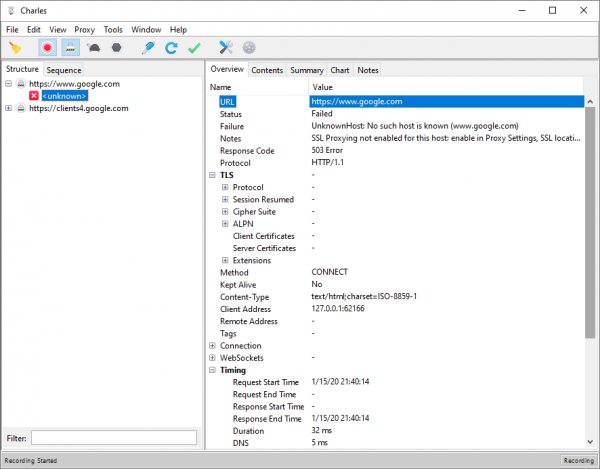Viewport: 600px width, 469px height.
Task: Select the <unknown> request in tree
Action: pyautogui.click(x=65, y=96)
